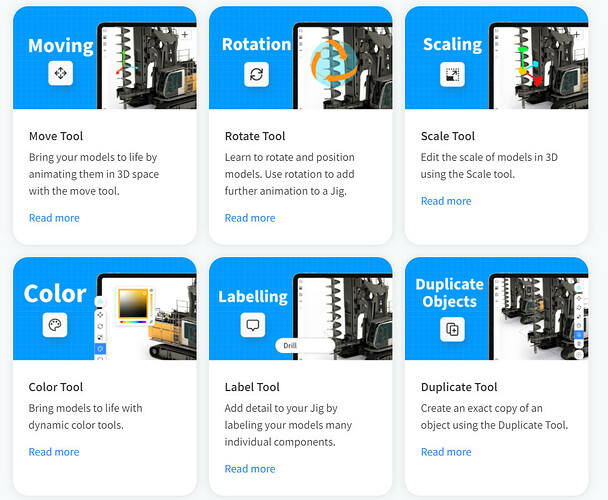Click the Drill label pill in Labelling banner
608x500 pixels.
[305, 345]
